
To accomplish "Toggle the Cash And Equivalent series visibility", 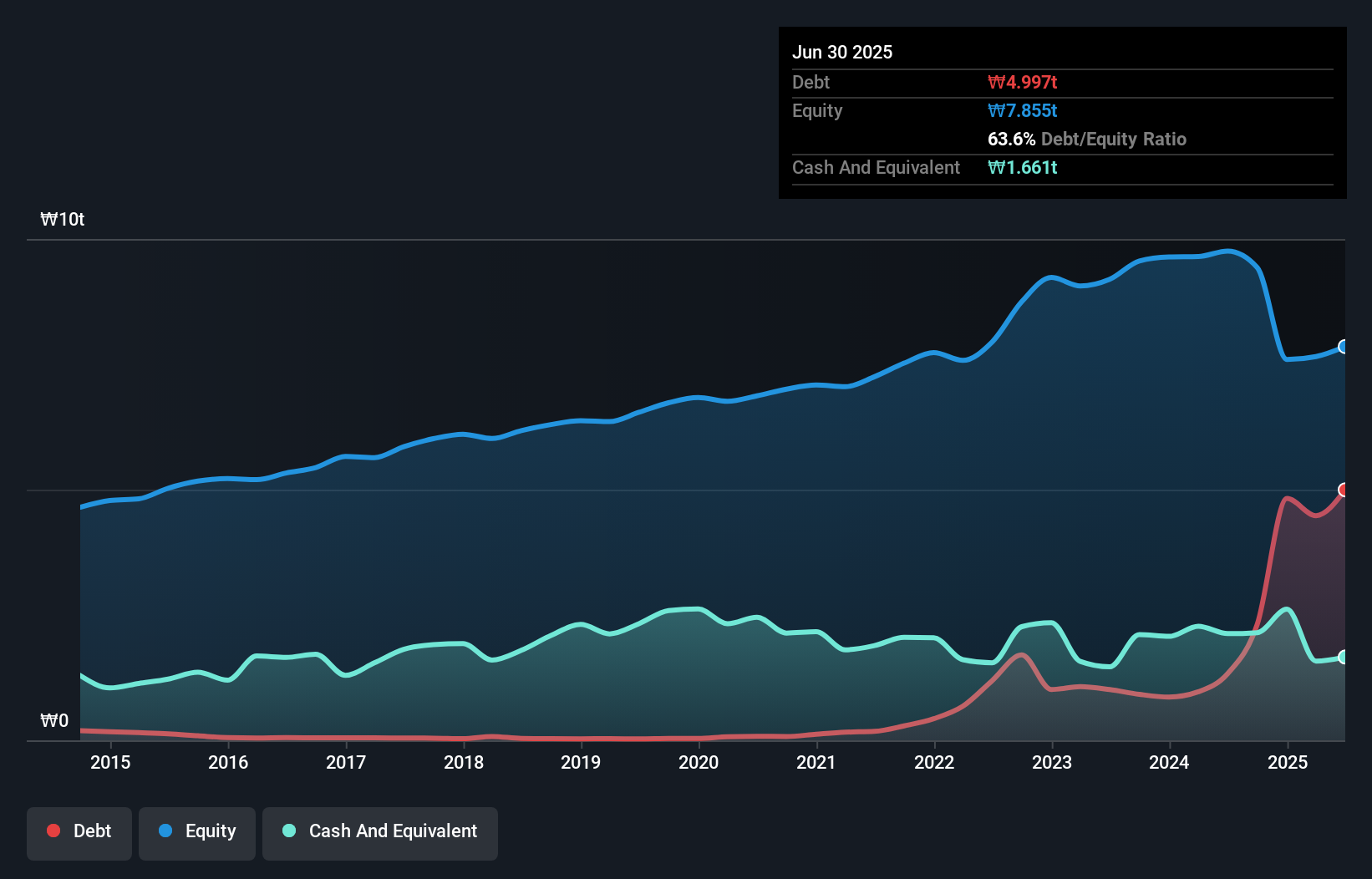I will (380, 831).
